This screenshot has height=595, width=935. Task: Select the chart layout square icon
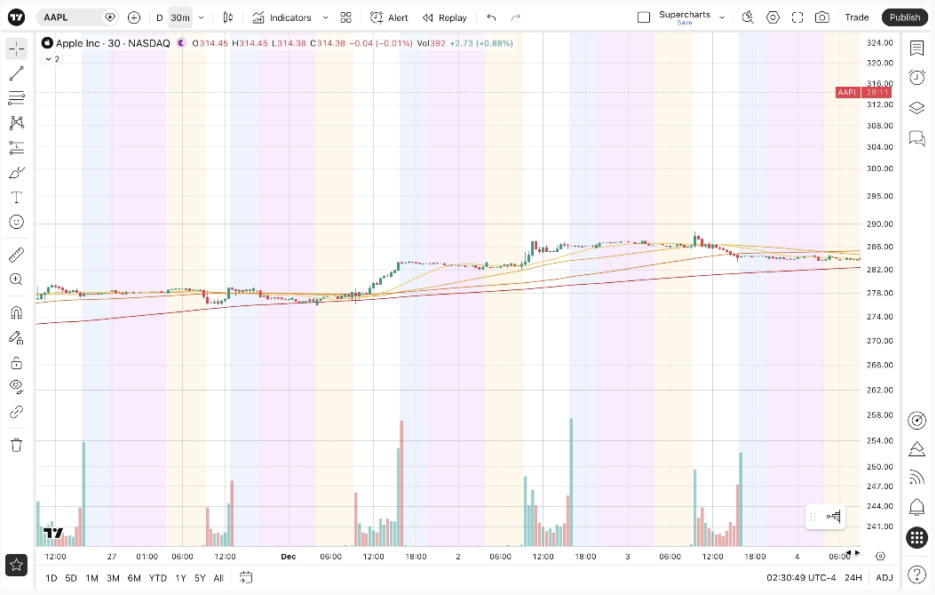[x=643, y=17]
